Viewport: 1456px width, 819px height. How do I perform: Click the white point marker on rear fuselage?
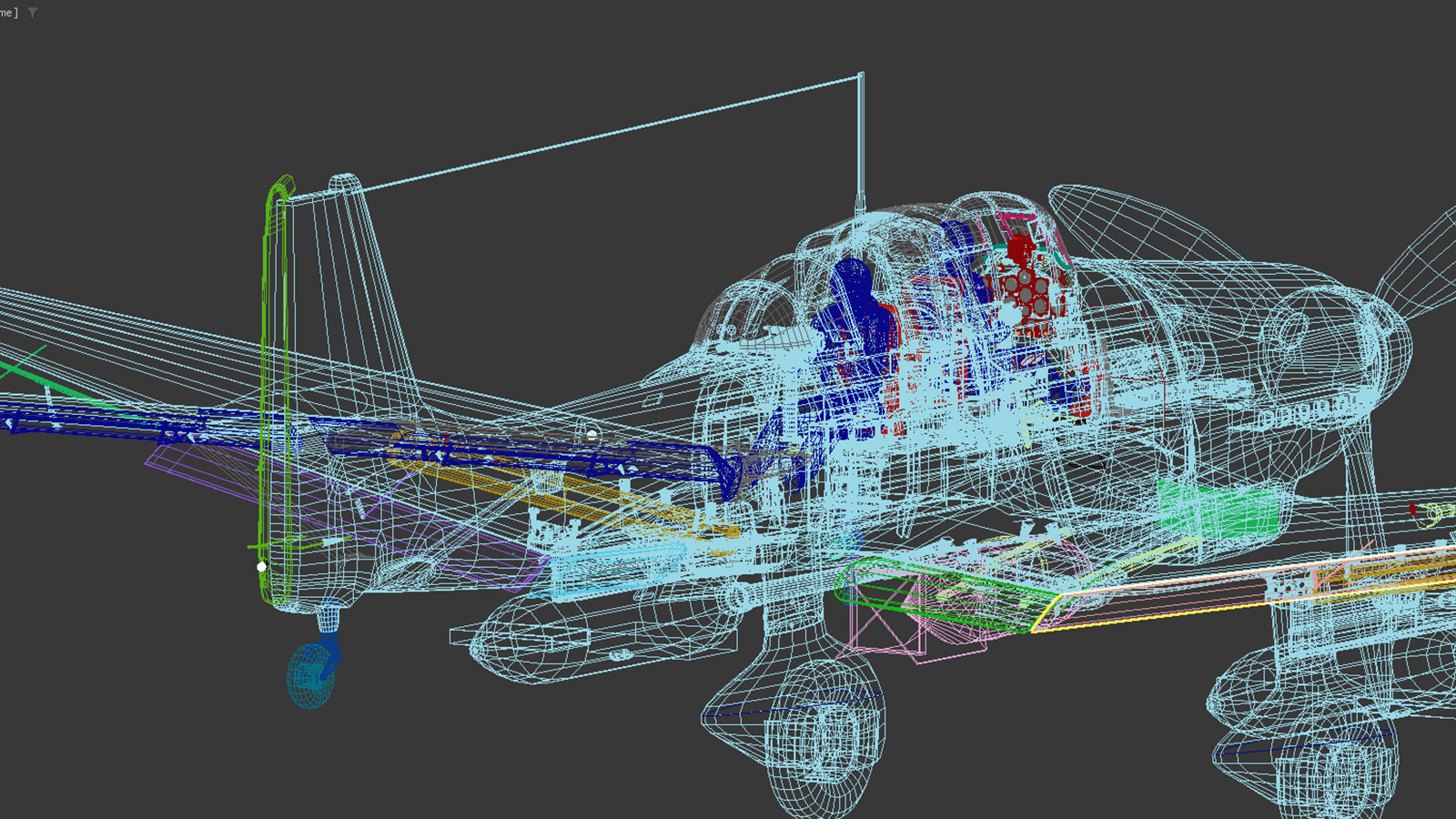pos(591,436)
